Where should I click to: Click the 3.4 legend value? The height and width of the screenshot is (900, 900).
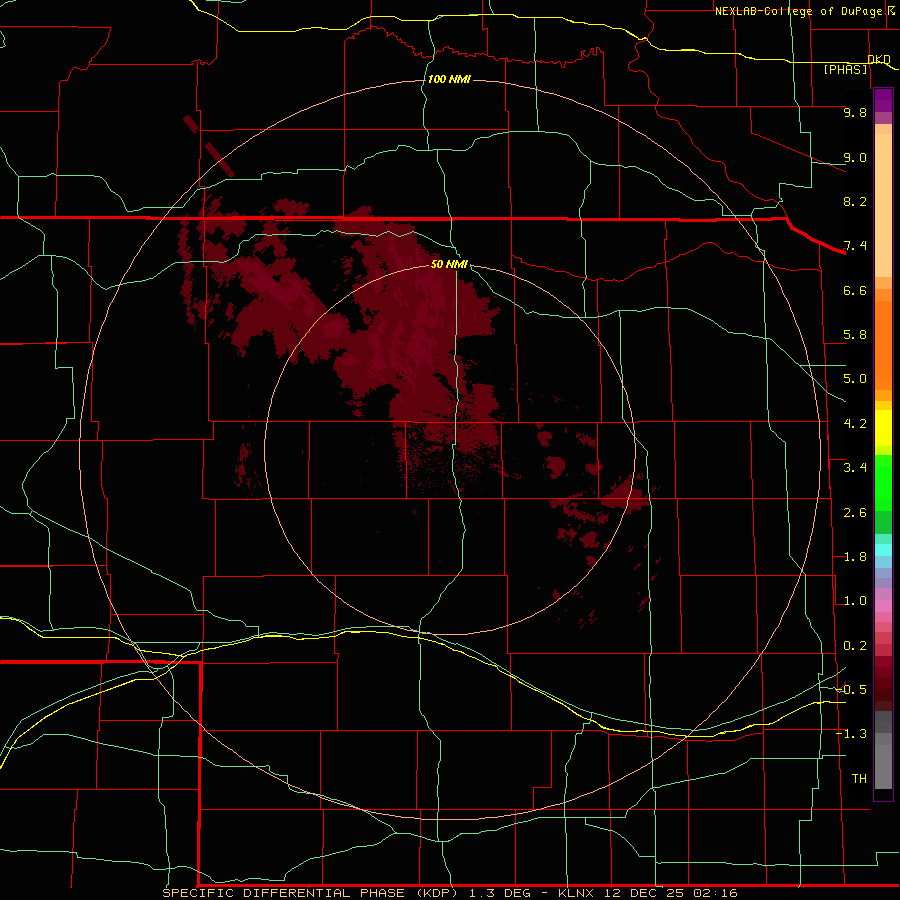[855, 468]
